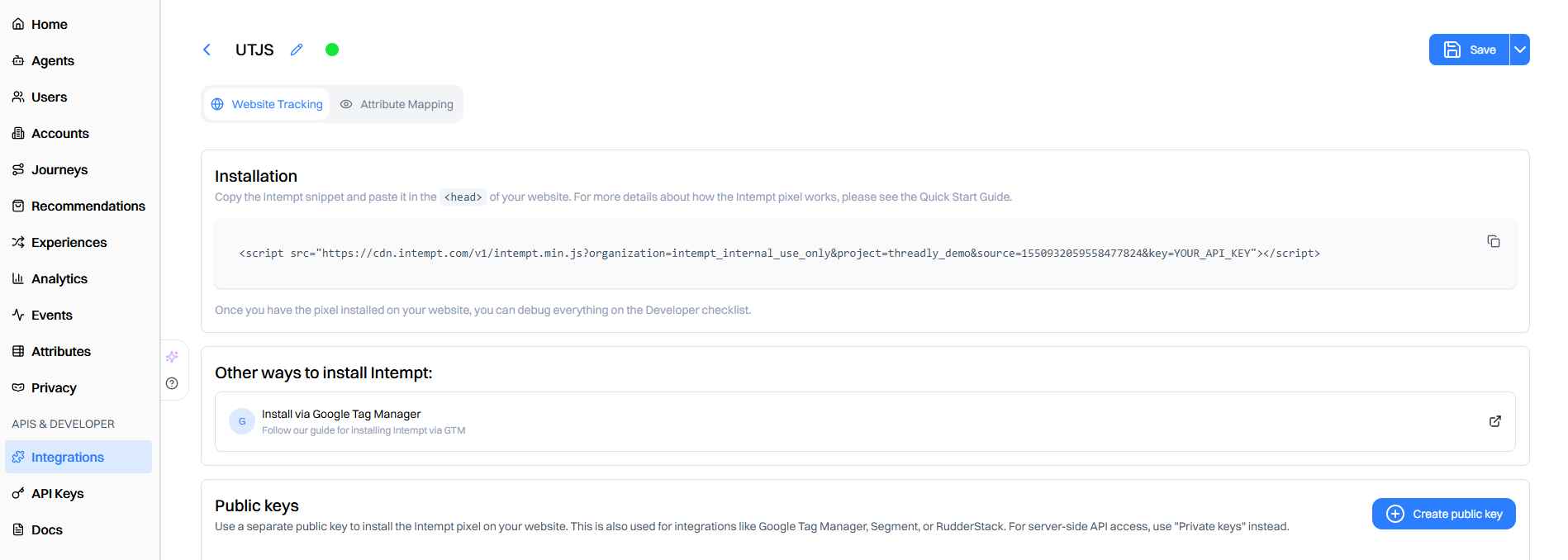Open Agents in sidebar menu
Screen dimensions: 1568x560
78,60
